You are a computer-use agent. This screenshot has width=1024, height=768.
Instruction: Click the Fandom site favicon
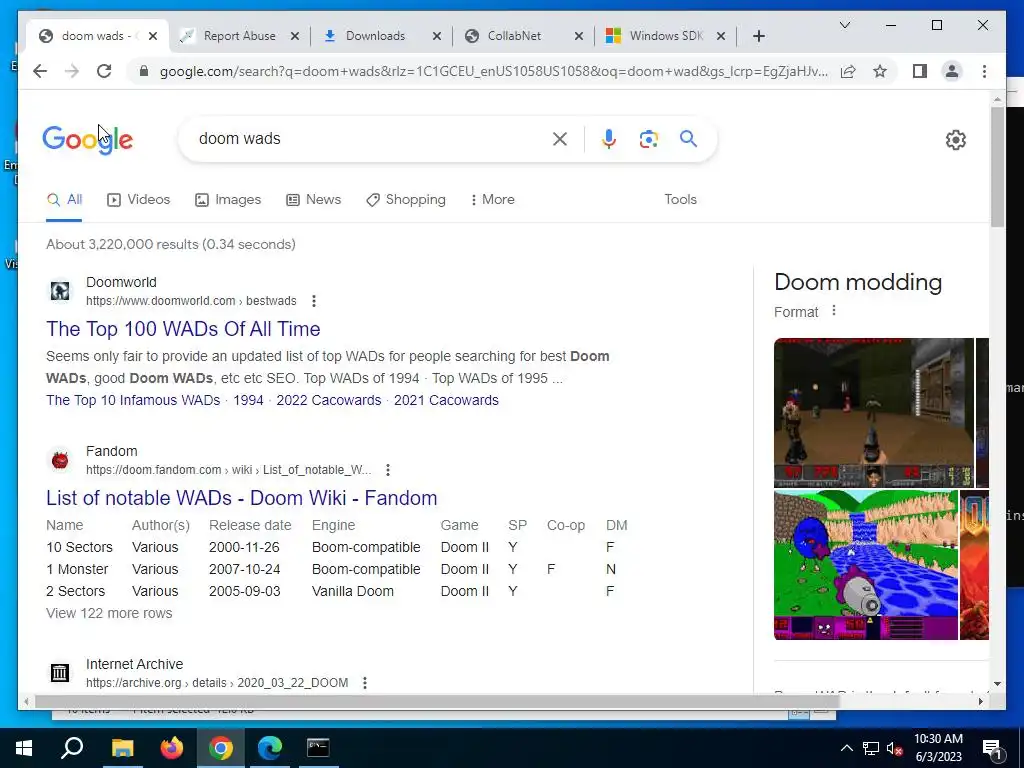coord(60,460)
